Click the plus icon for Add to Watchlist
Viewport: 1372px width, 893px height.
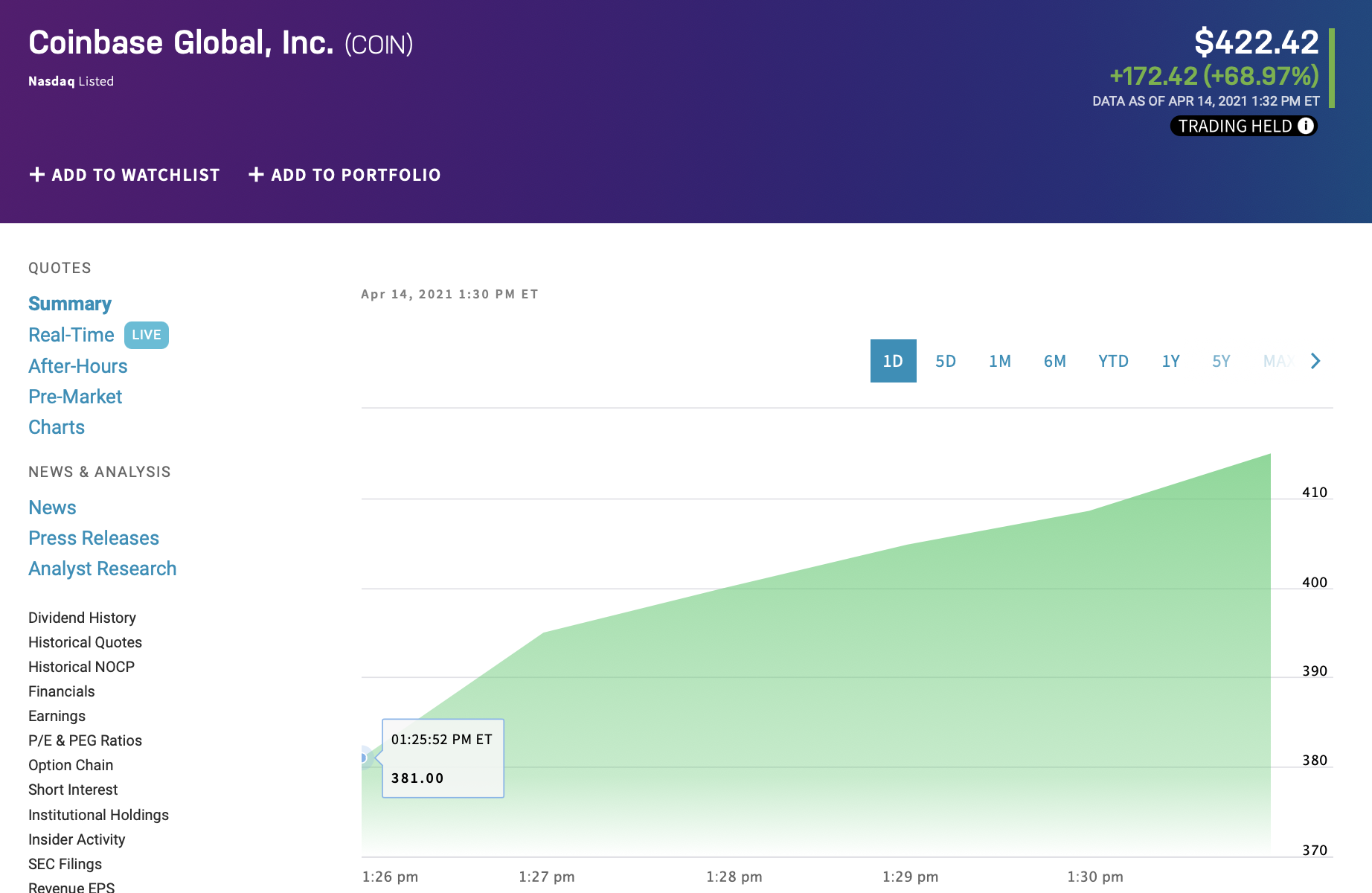tap(36, 174)
